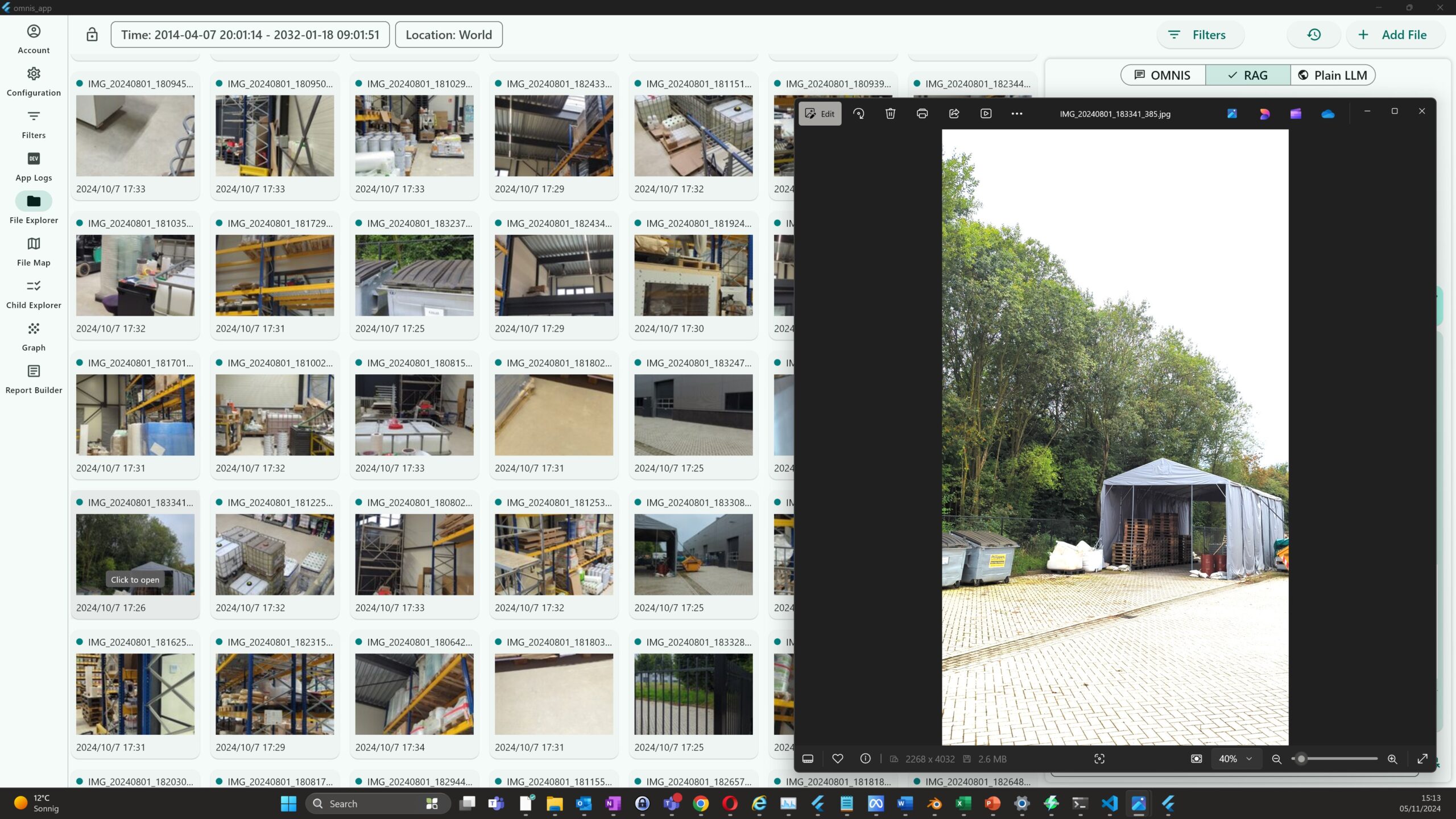Click Add File button
This screenshot has height=819, width=1456.
click(1395, 35)
